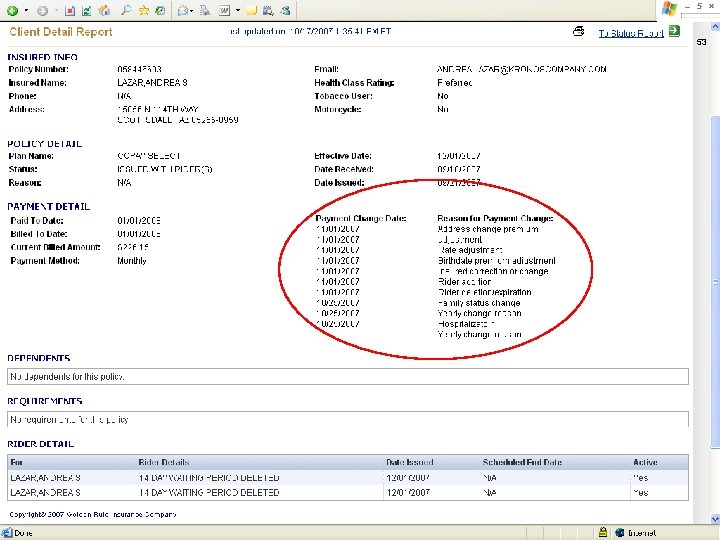The width and height of the screenshot is (720, 540).
Task: Click the vertical scrollbar thumb
Action: [715, 281]
